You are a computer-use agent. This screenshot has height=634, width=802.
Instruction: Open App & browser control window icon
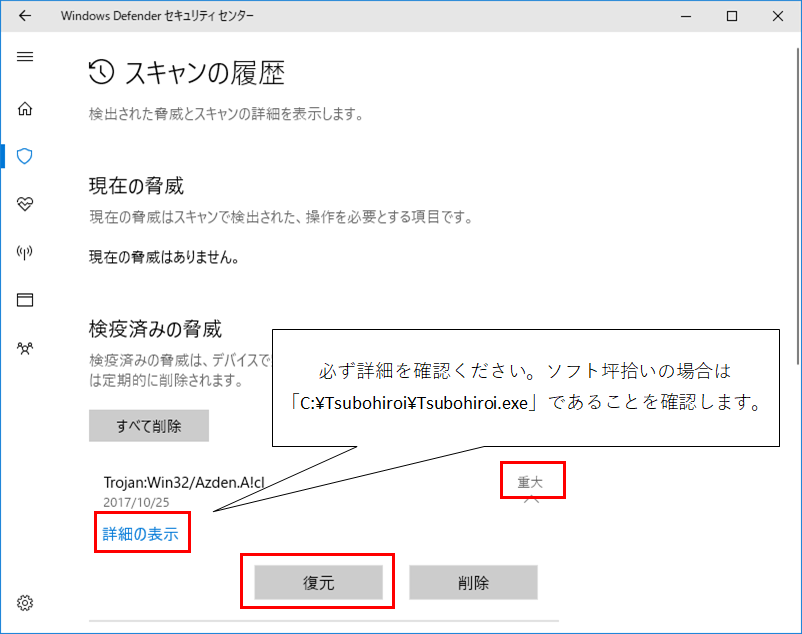tap(25, 300)
